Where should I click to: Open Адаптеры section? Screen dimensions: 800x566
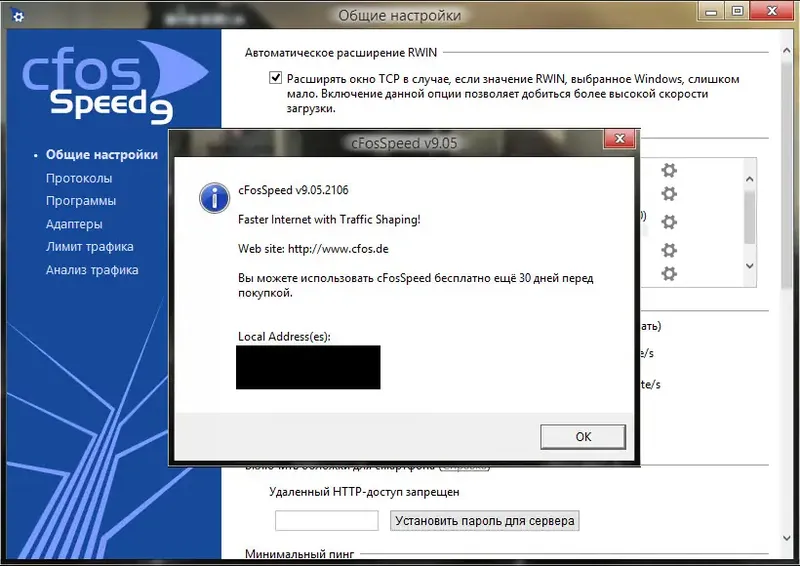[74, 224]
